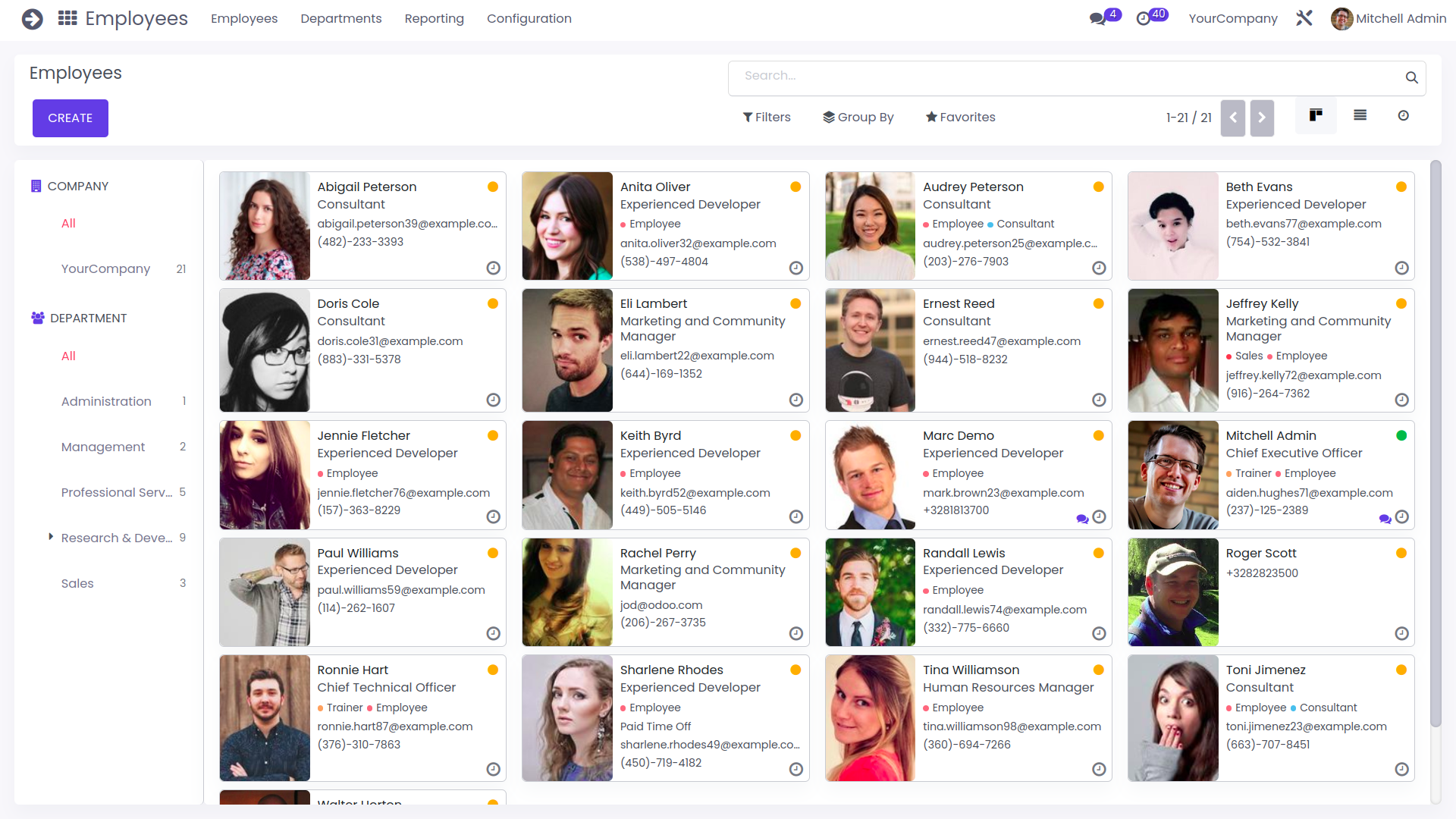Switch to list view icon
The image size is (1456, 819).
click(x=1360, y=116)
